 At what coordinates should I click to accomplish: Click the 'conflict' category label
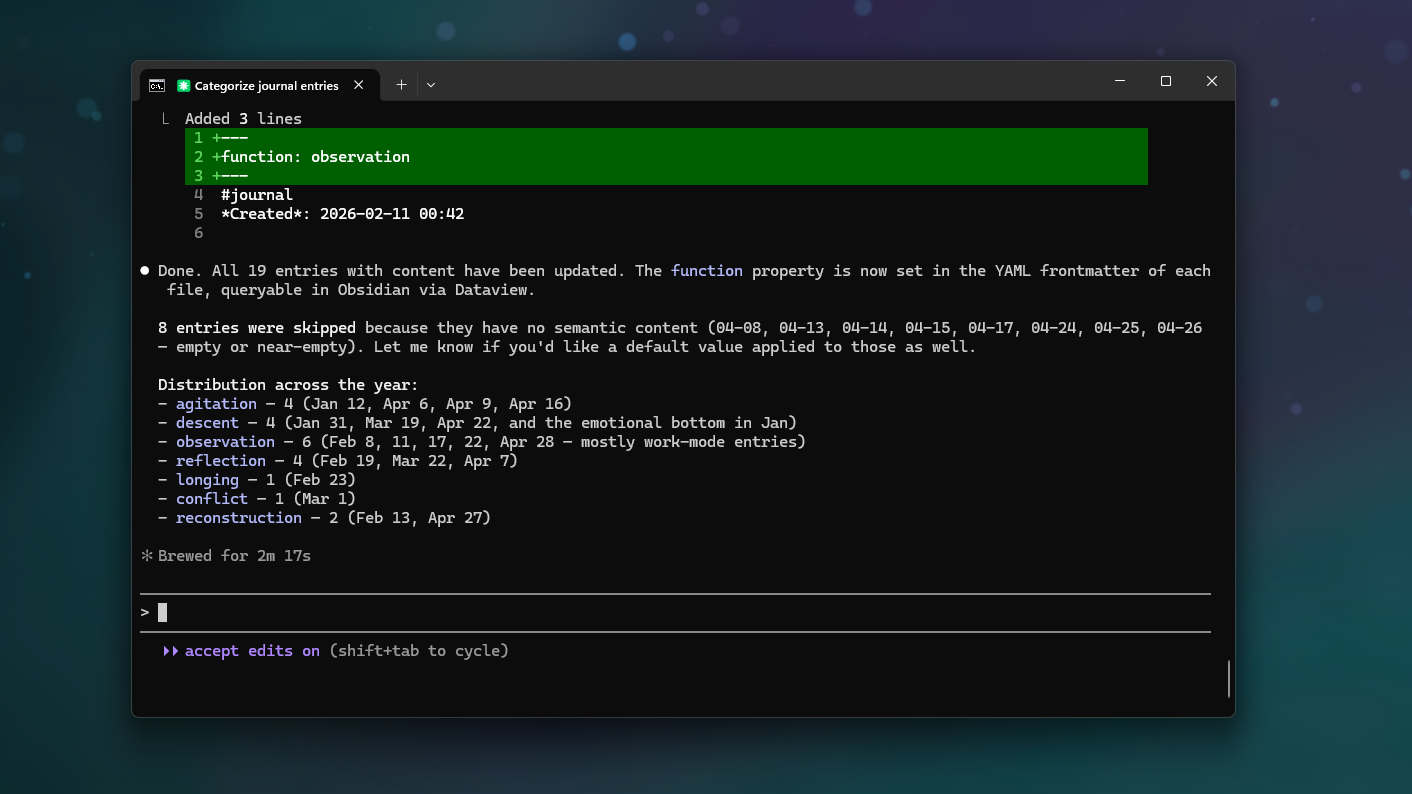point(212,499)
